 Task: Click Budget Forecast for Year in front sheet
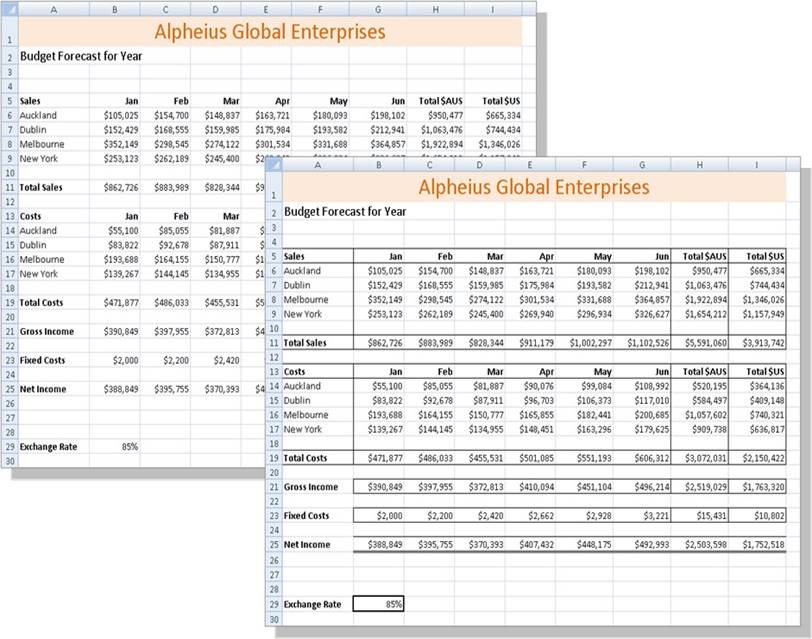pyautogui.click(x=345, y=212)
